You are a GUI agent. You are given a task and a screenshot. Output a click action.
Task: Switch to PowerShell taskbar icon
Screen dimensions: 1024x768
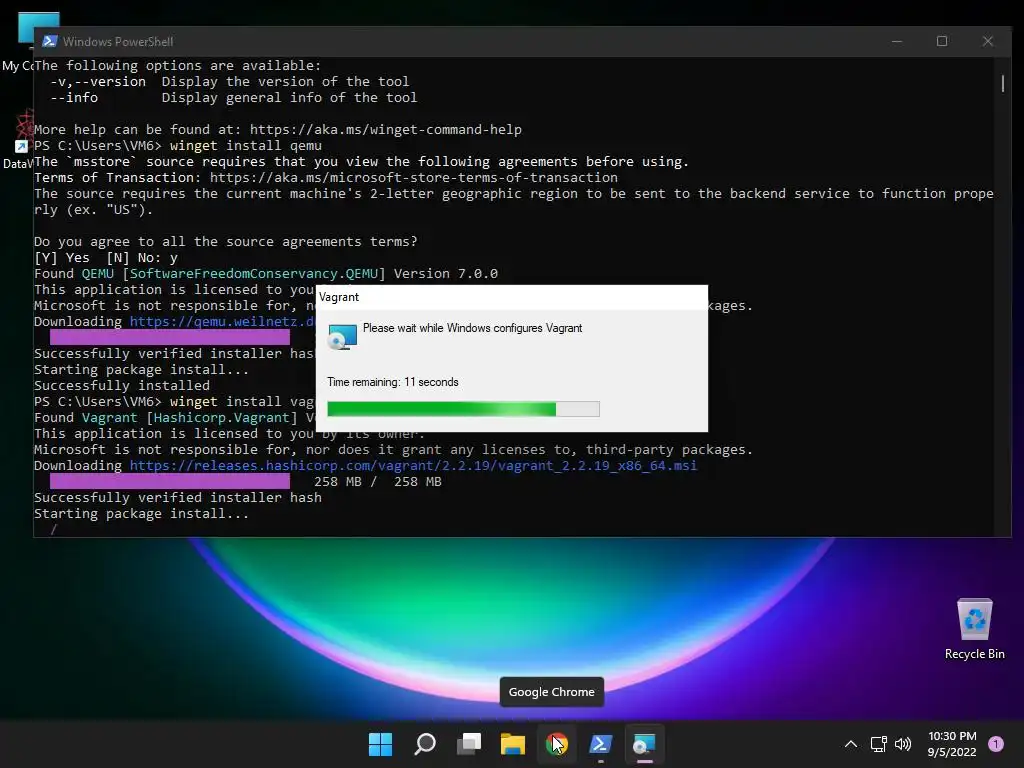point(600,744)
